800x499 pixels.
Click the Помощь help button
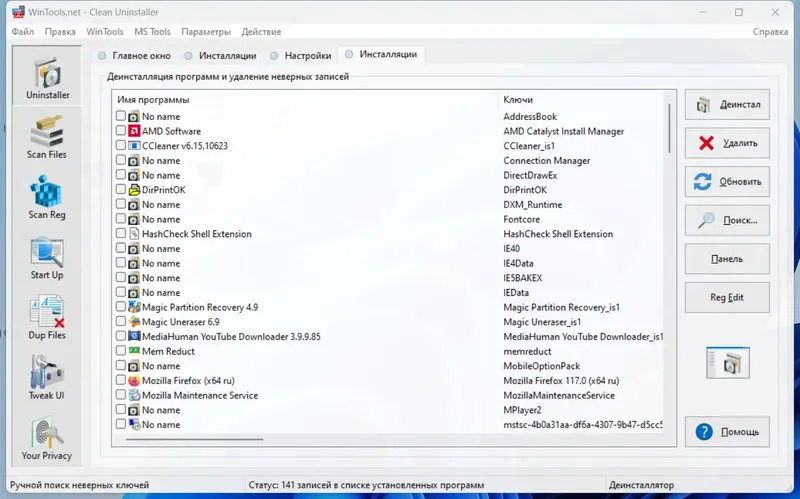pyautogui.click(x=727, y=432)
